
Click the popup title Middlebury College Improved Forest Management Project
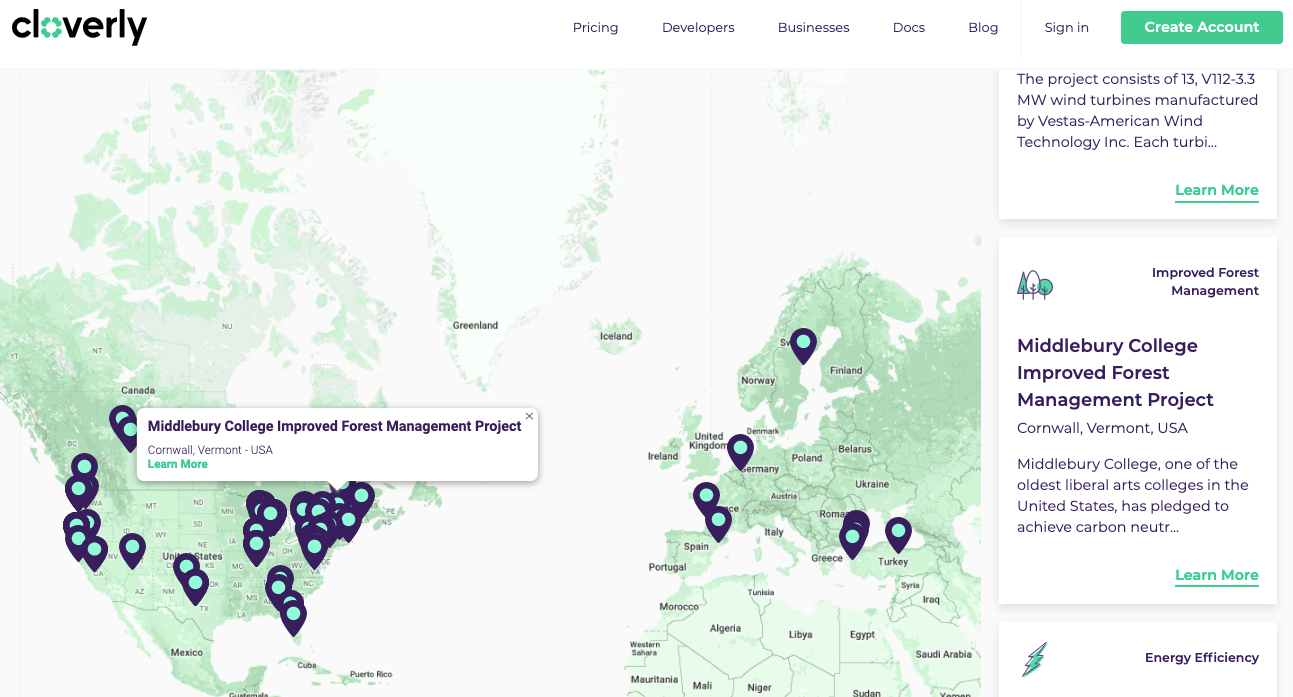click(334, 426)
